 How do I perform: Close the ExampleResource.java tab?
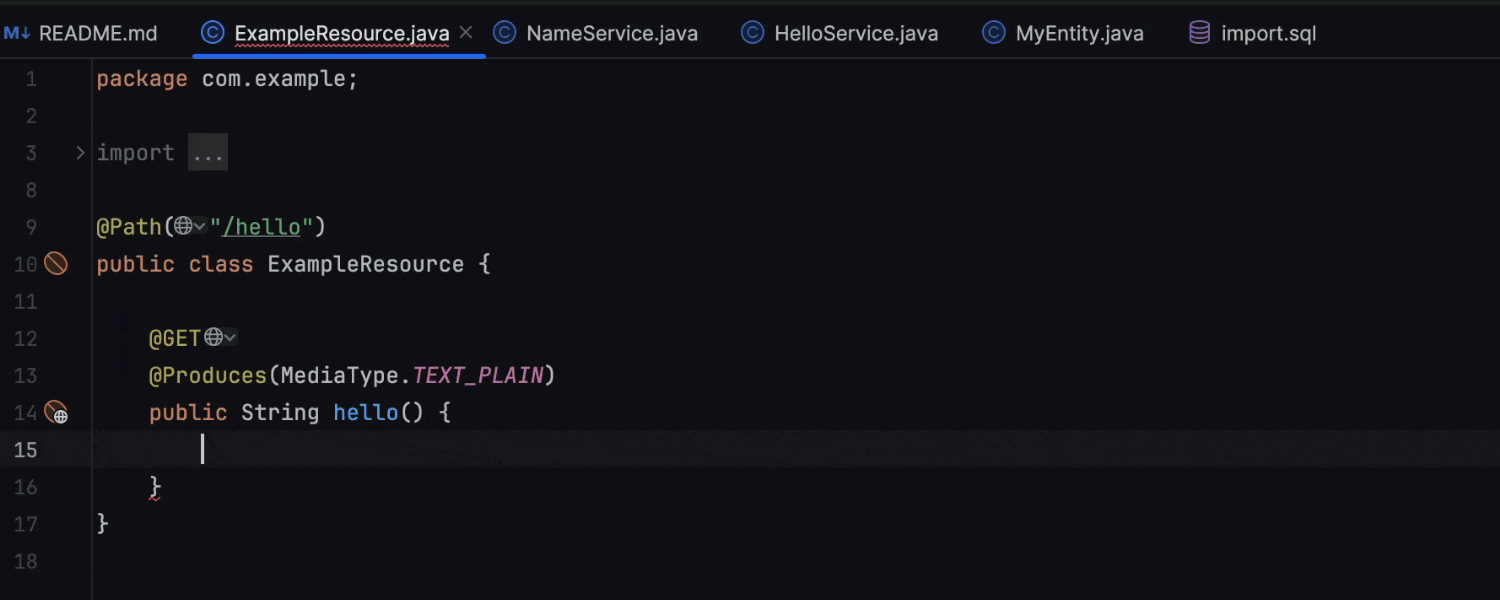click(x=466, y=33)
